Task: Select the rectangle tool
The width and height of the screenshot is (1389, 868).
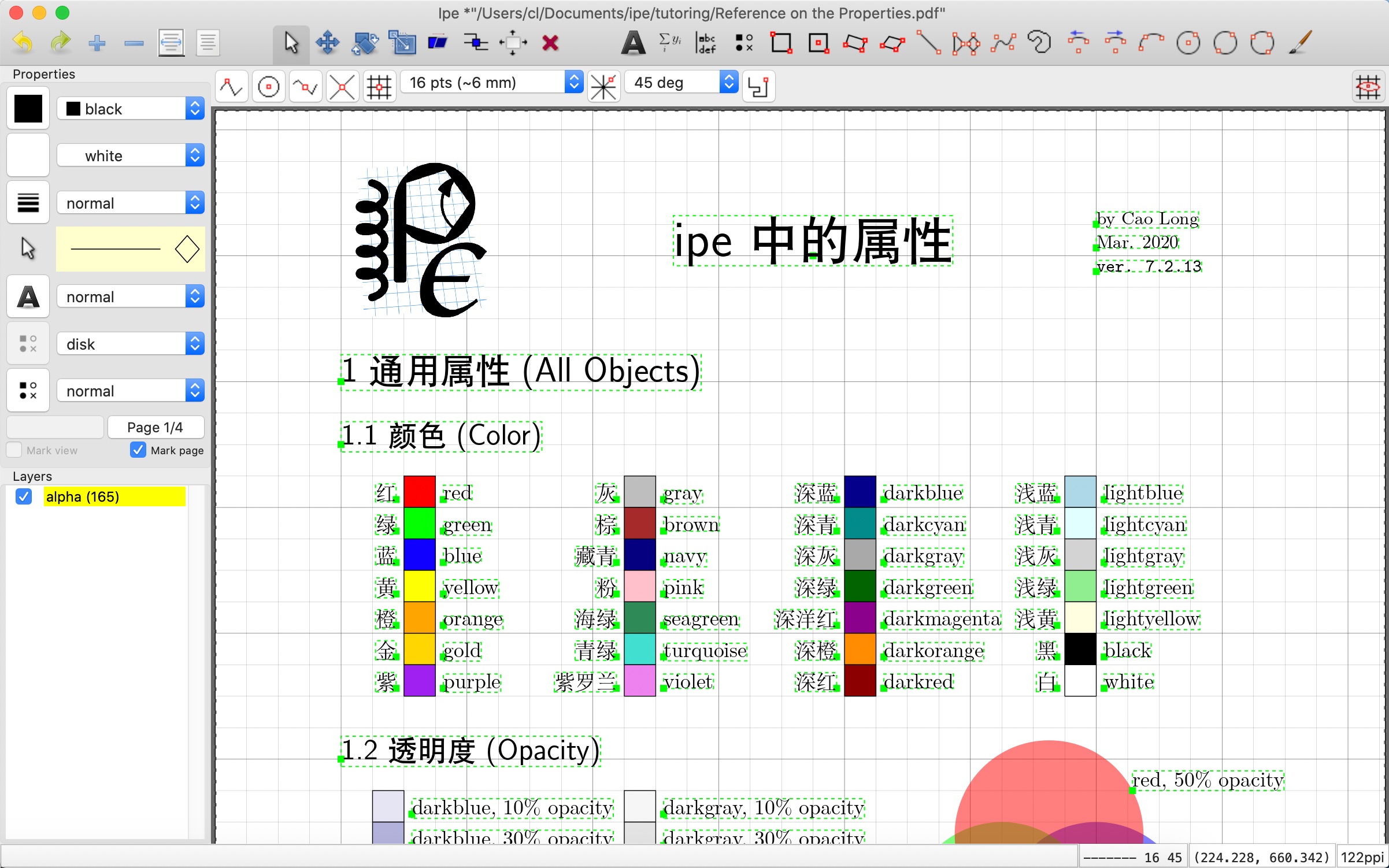Action: (781, 43)
